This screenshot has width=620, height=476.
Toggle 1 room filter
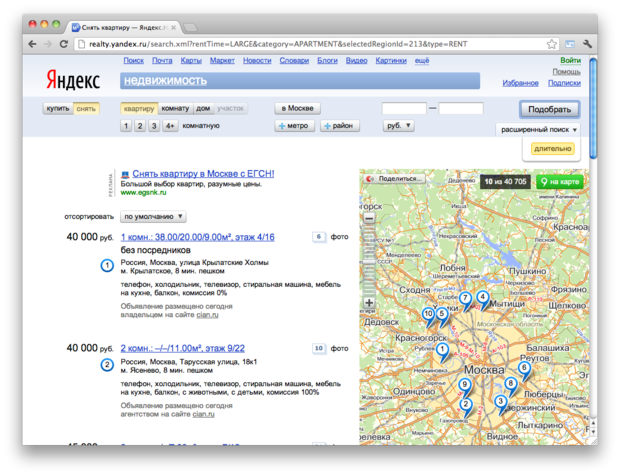pos(126,126)
